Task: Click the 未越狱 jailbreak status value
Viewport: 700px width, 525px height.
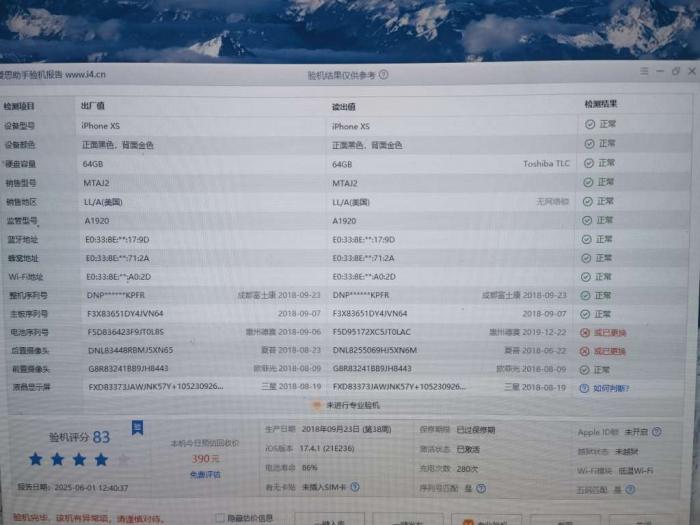Action: (626, 452)
